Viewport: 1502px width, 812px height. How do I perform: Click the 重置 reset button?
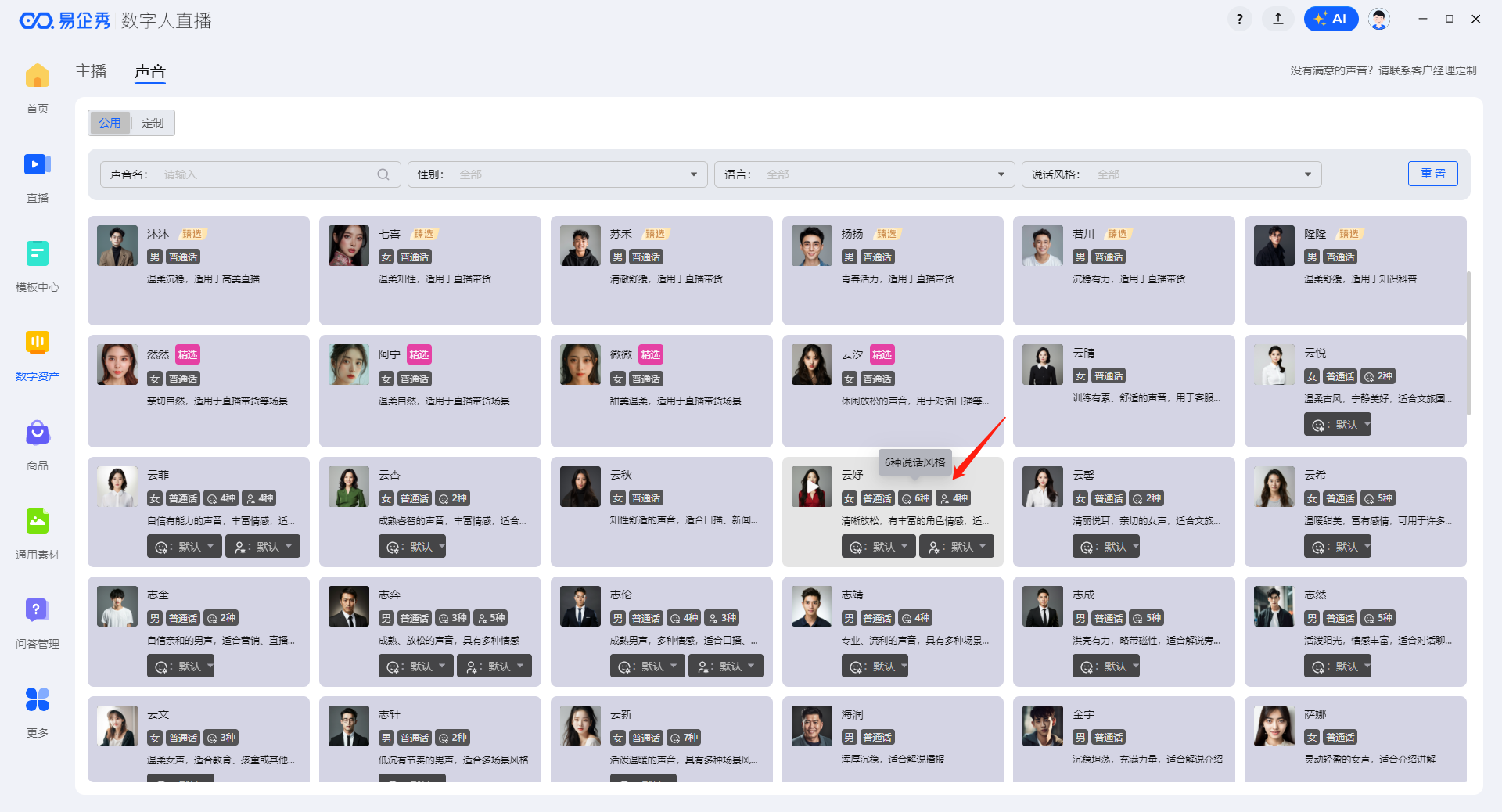[1432, 174]
